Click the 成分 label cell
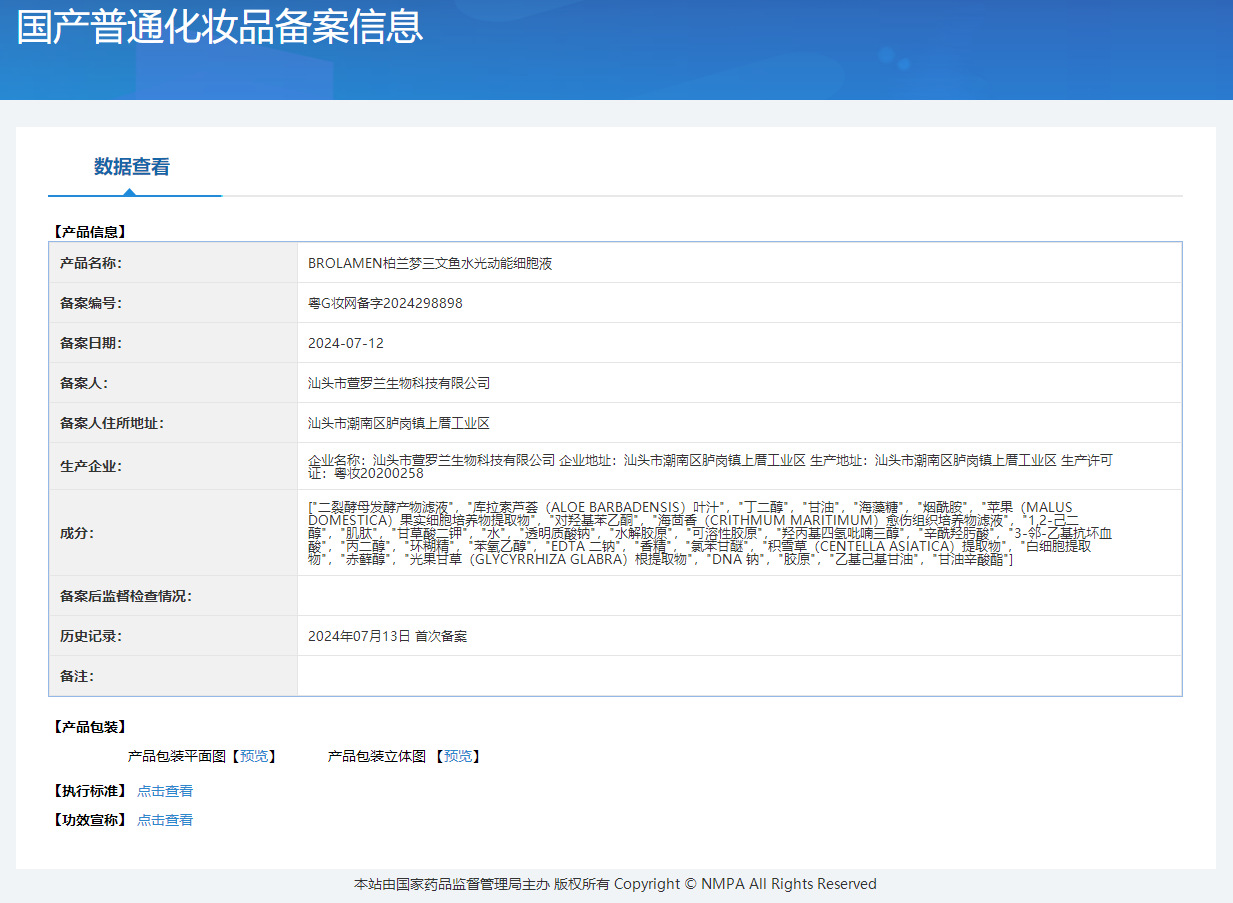The image size is (1233, 903). (x=173, y=533)
